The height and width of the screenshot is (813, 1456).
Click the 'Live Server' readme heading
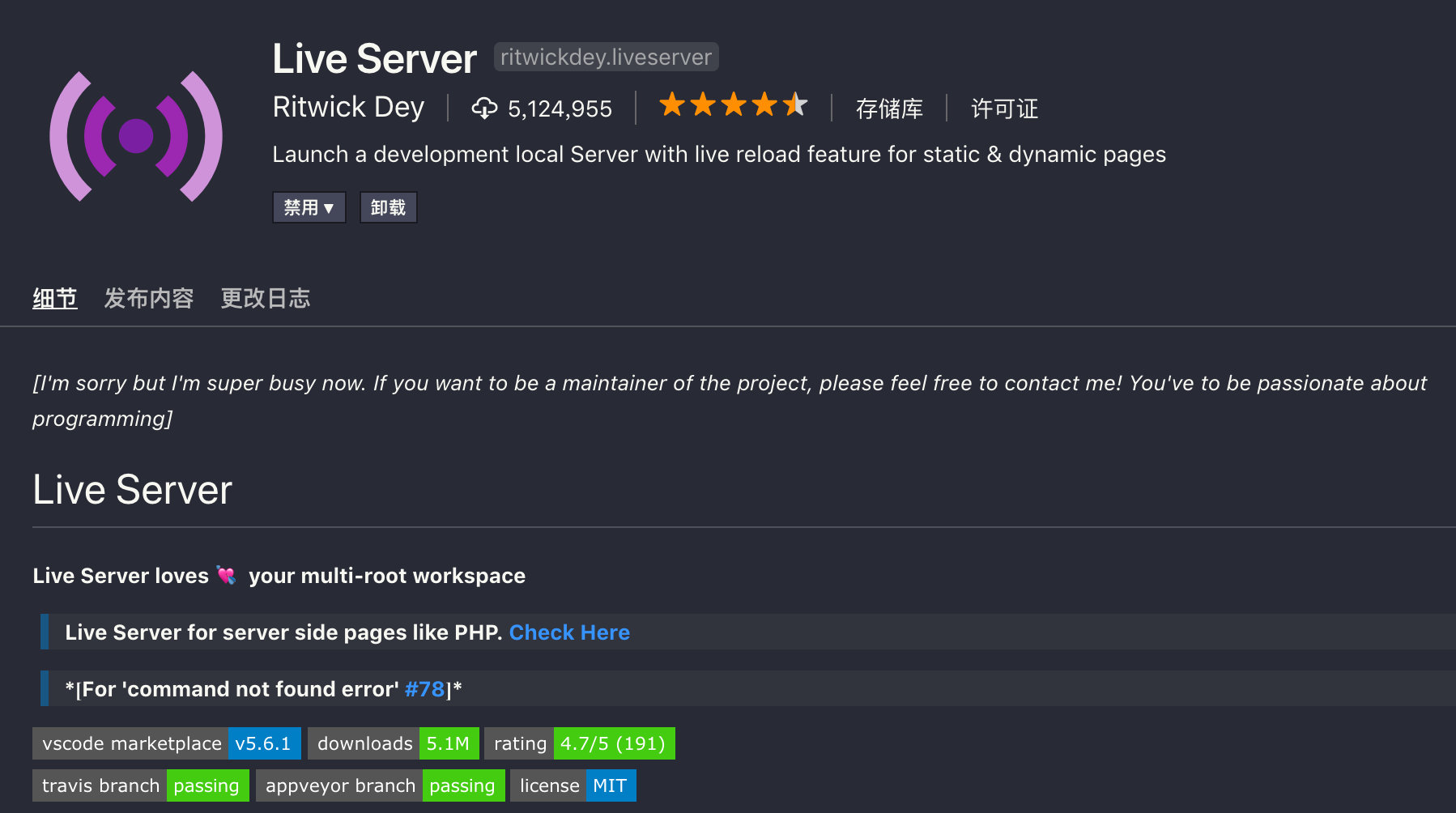coord(133,490)
